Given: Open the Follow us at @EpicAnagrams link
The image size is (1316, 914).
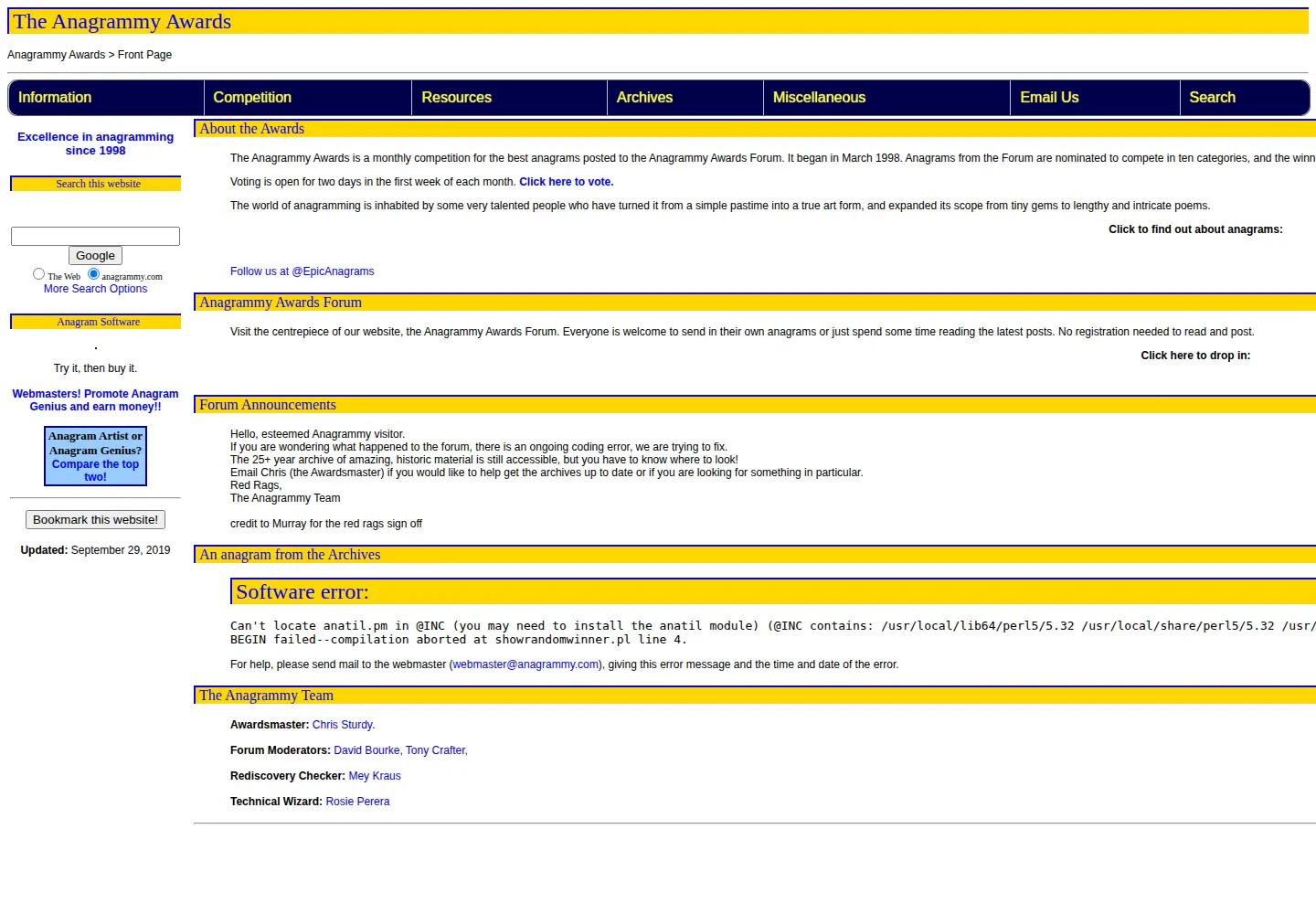Looking at the screenshot, I should pyautogui.click(x=302, y=271).
